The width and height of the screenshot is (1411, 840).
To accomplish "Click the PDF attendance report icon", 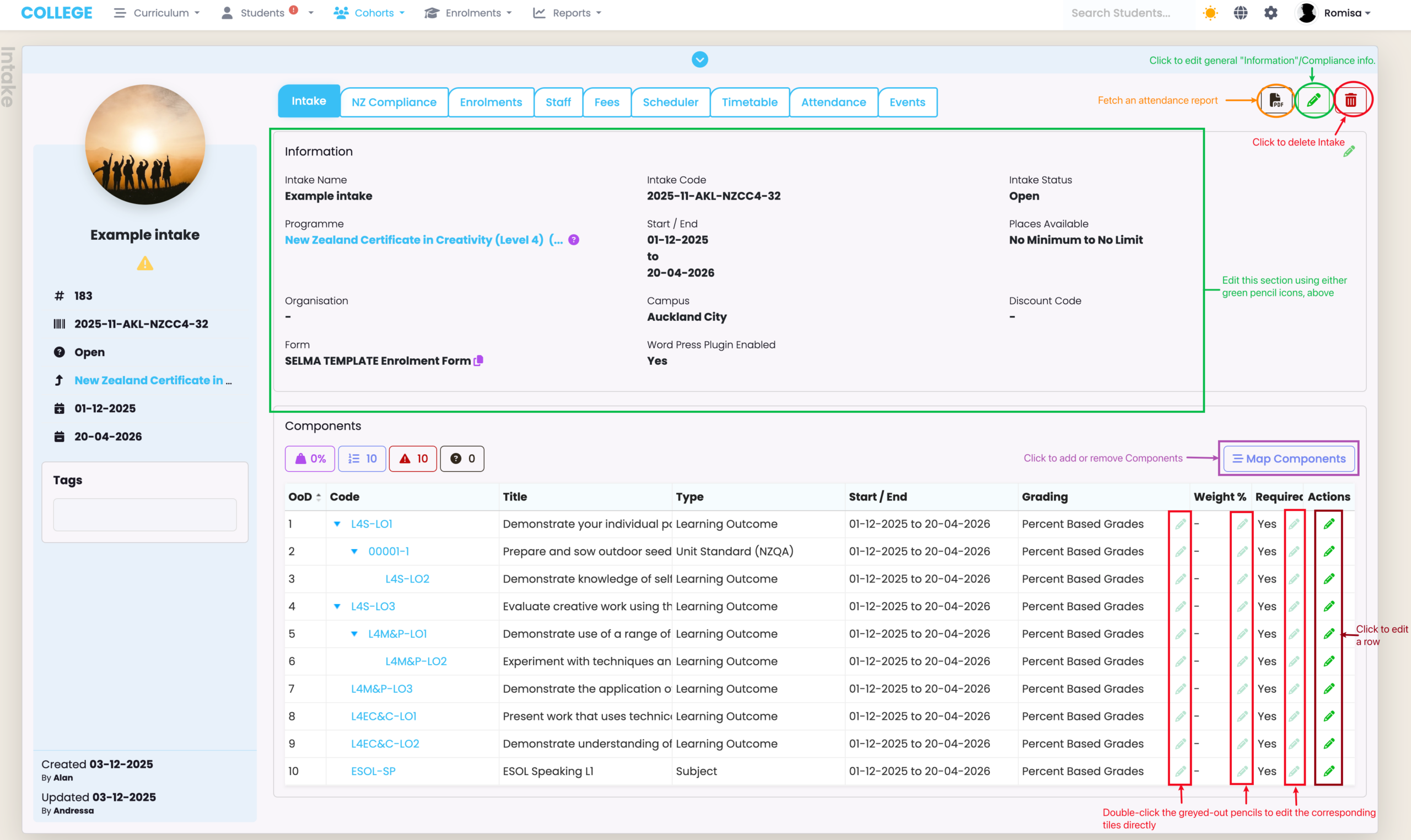I will click(1276, 101).
